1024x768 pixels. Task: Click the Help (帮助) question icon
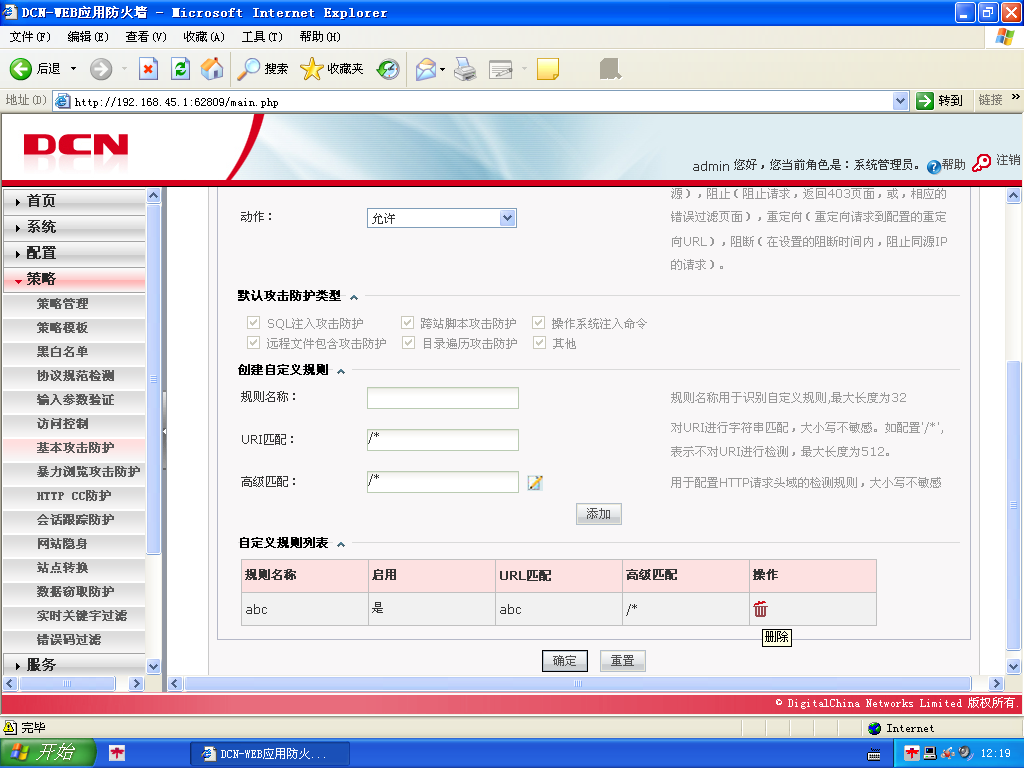(x=934, y=167)
